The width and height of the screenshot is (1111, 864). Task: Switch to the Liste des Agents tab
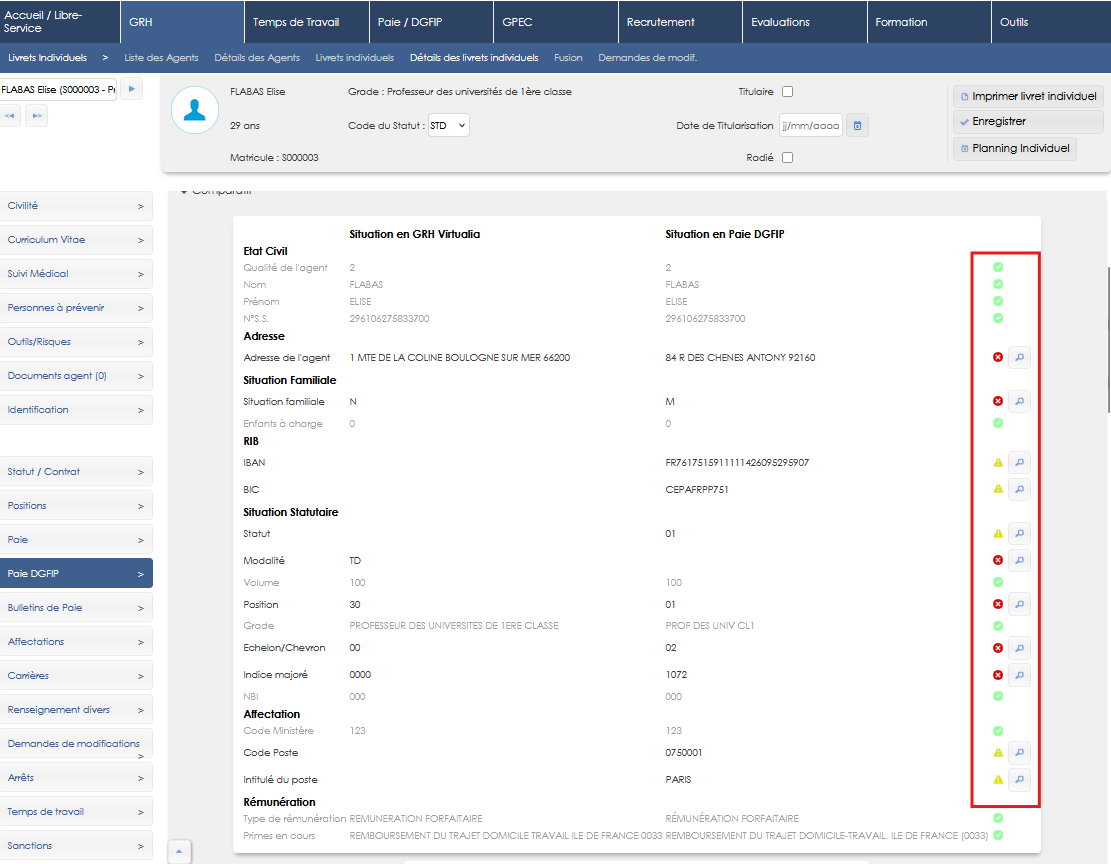point(161,58)
